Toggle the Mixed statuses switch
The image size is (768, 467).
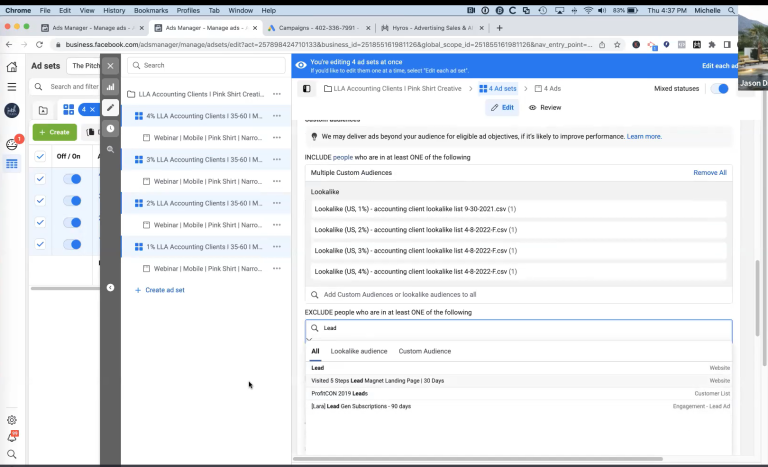(719, 89)
